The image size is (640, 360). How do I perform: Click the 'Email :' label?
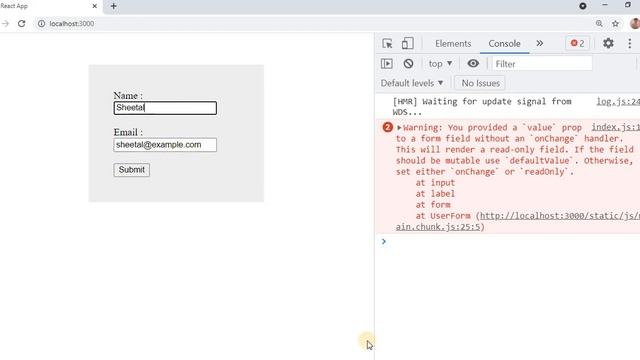coord(128,132)
